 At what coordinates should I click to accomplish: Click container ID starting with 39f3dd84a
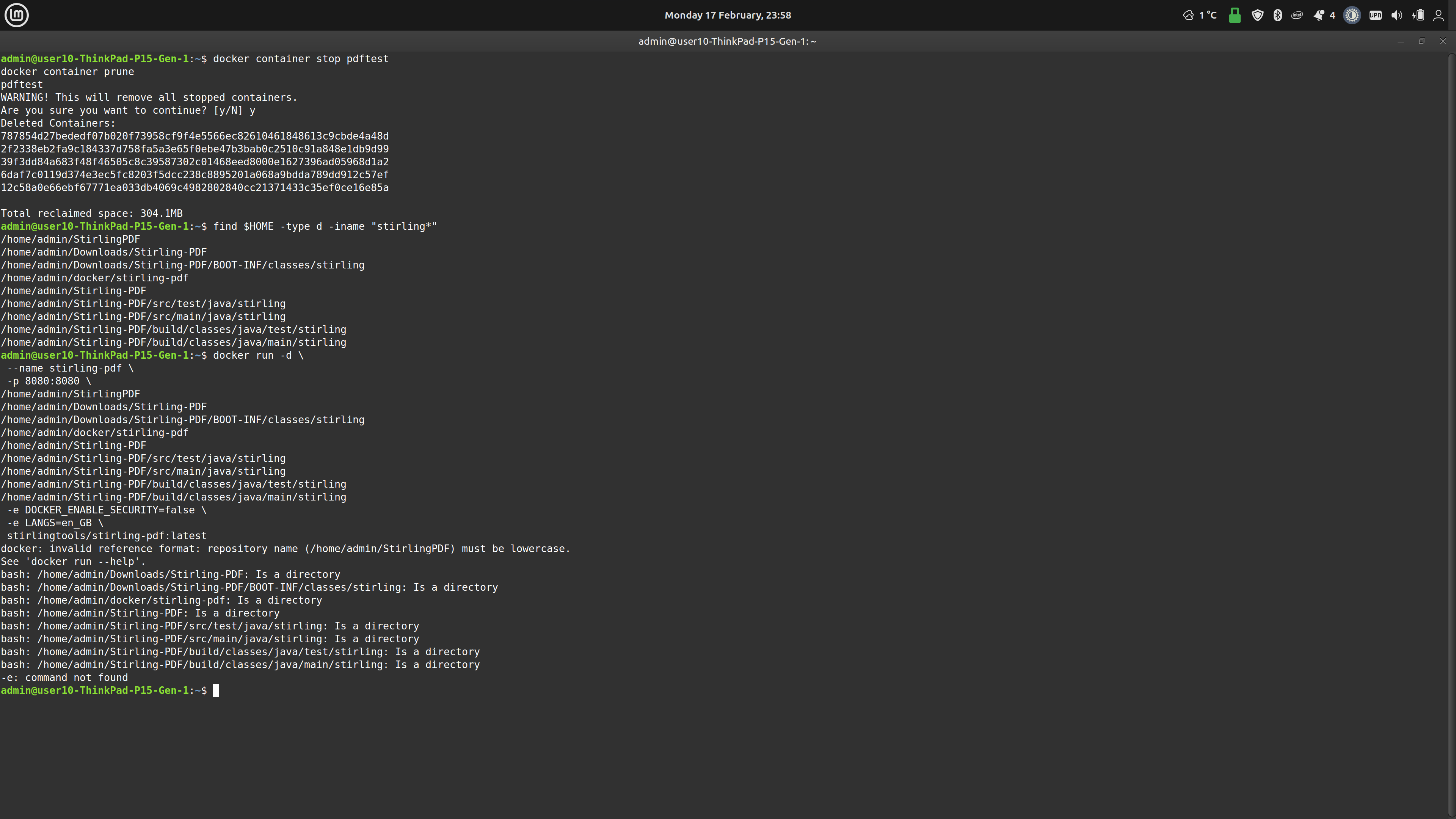195,162
